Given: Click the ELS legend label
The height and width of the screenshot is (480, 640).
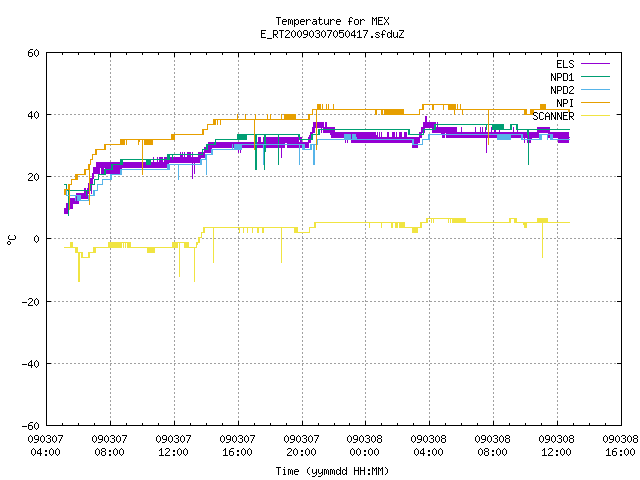Looking at the screenshot, I should (565, 64).
